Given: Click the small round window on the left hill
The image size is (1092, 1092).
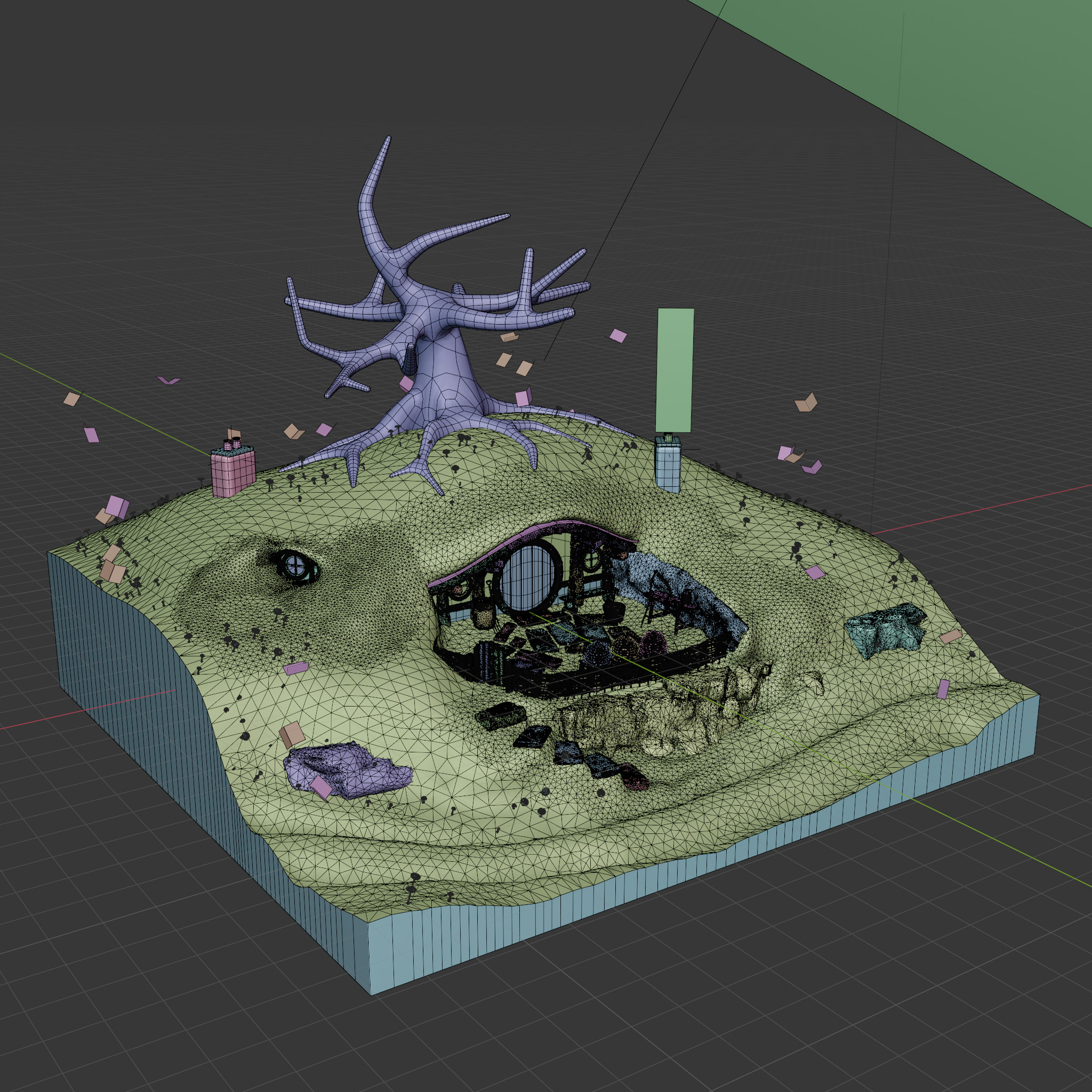Looking at the screenshot, I should [x=296, y=565].
